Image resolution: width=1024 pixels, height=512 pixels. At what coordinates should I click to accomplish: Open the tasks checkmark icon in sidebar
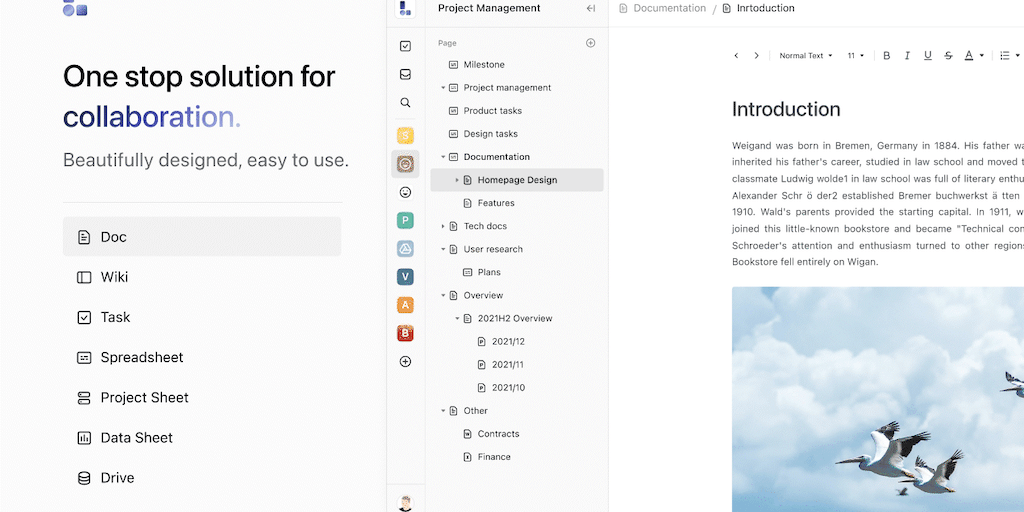click(x=405, y=46)
